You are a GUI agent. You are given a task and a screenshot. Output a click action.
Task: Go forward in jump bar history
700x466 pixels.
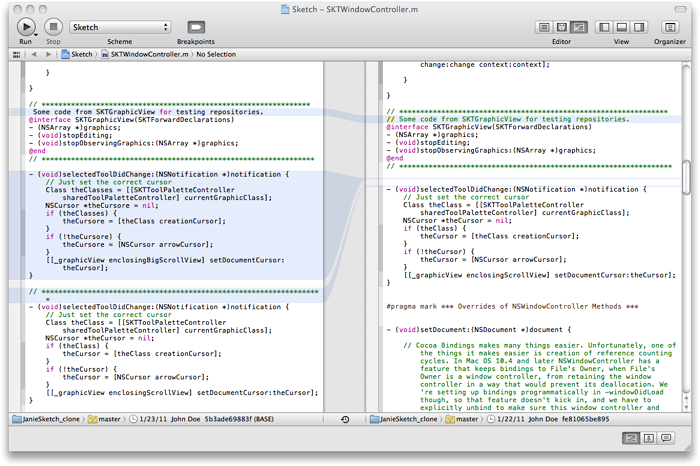[48, 54]
